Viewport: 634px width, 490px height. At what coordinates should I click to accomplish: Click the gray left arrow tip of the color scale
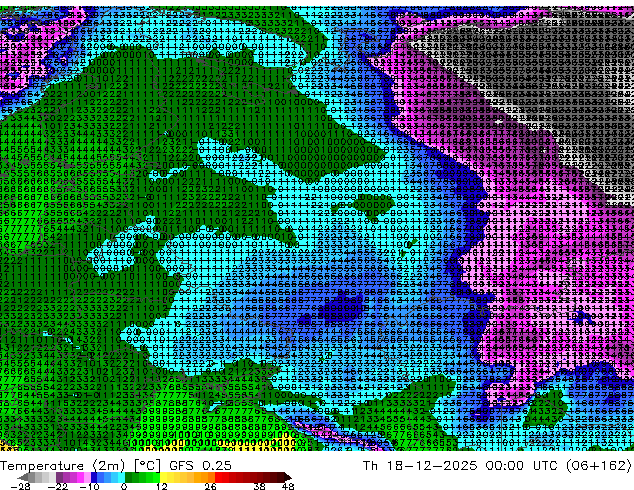23,477
